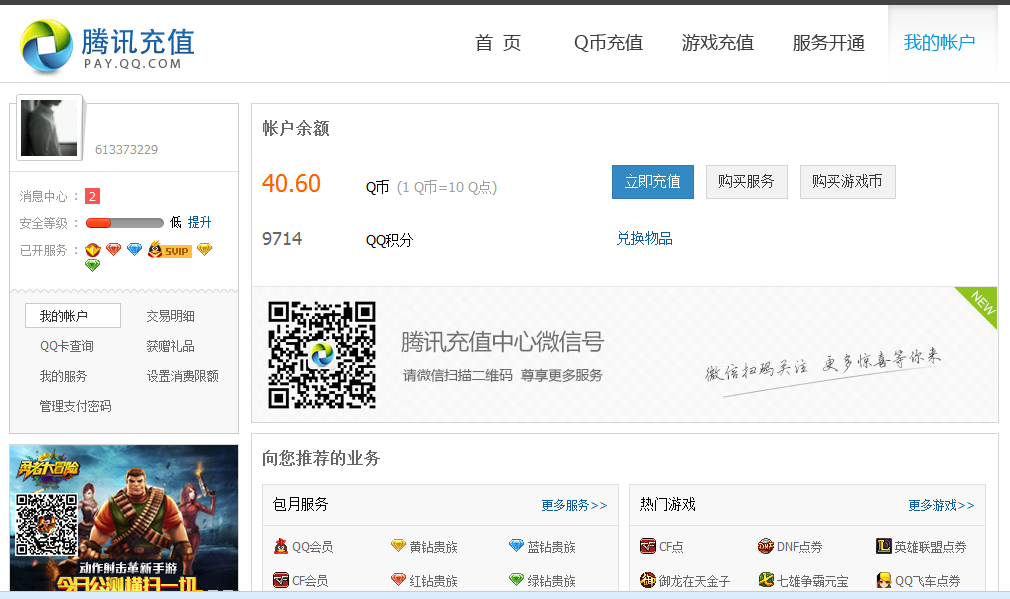Click the QQ积分 value 9714
This screenshot has width=1010, height=599.
[282, 239]
